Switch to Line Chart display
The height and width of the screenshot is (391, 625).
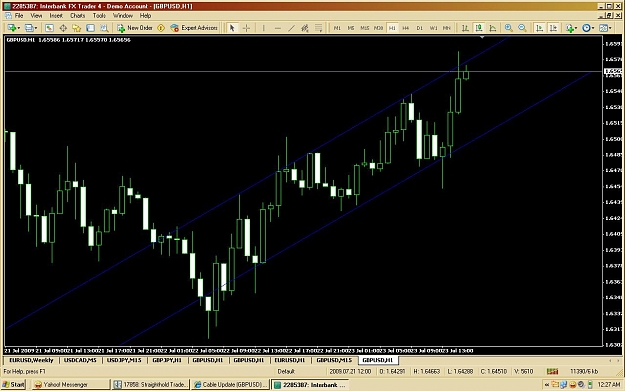pos(493,28)
